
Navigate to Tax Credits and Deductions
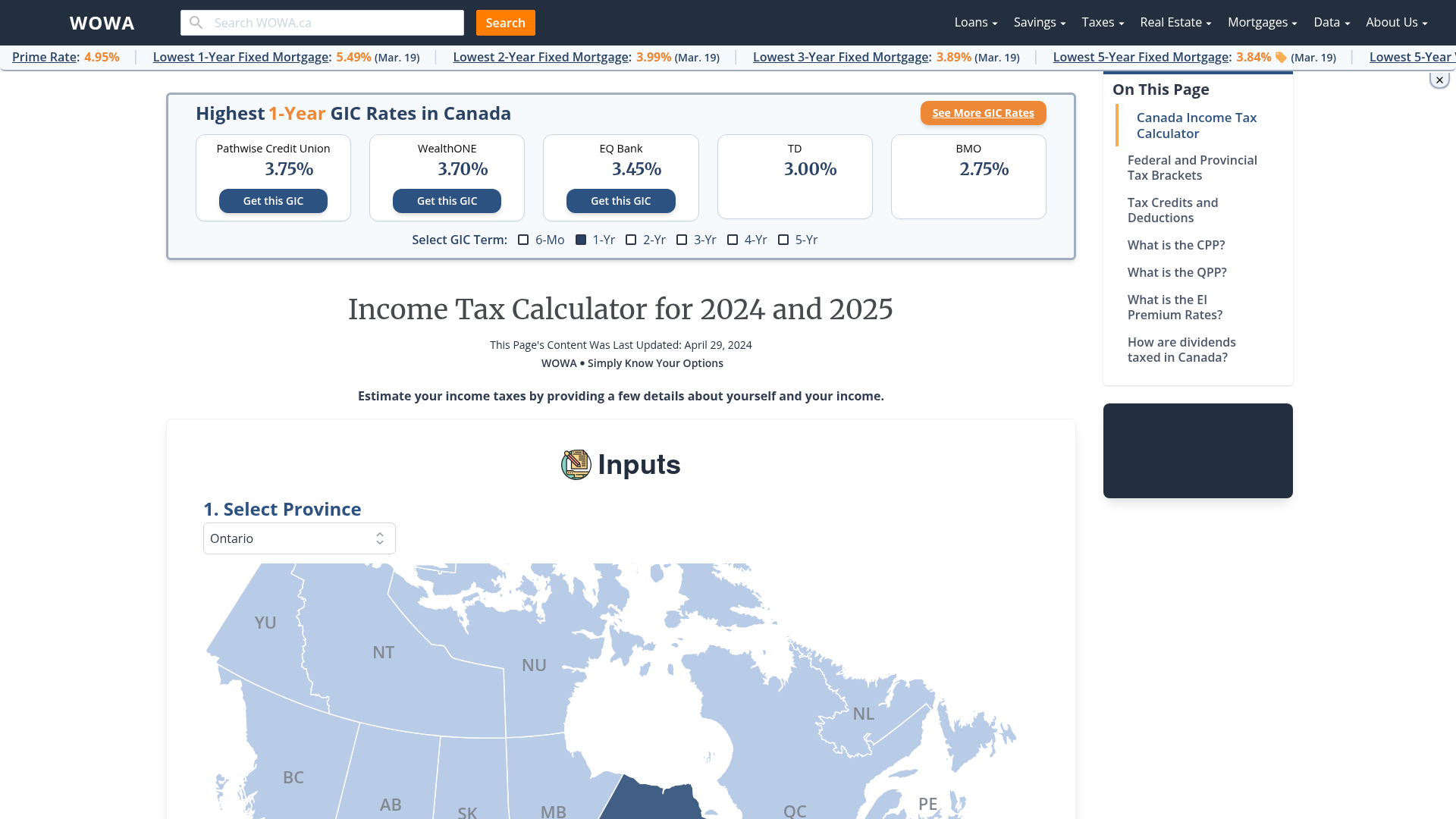(x=1173, y=210)
